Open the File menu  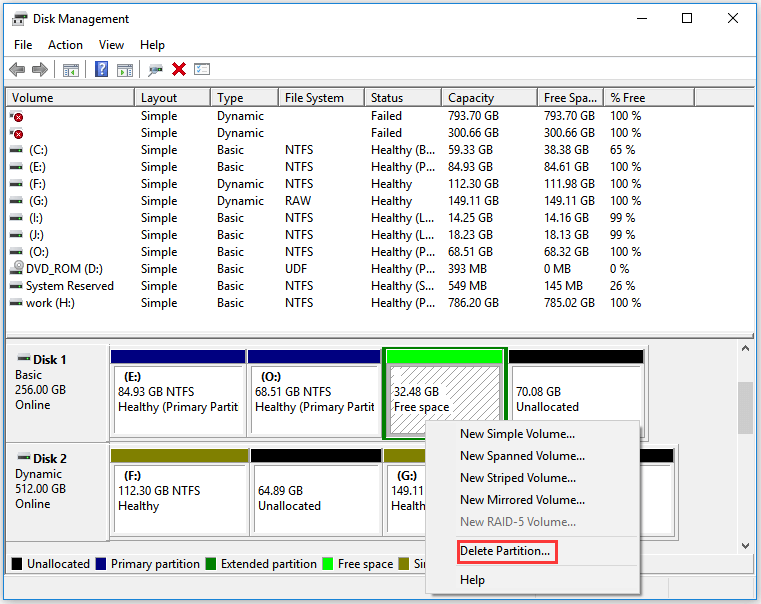click(x=23, y=45)
